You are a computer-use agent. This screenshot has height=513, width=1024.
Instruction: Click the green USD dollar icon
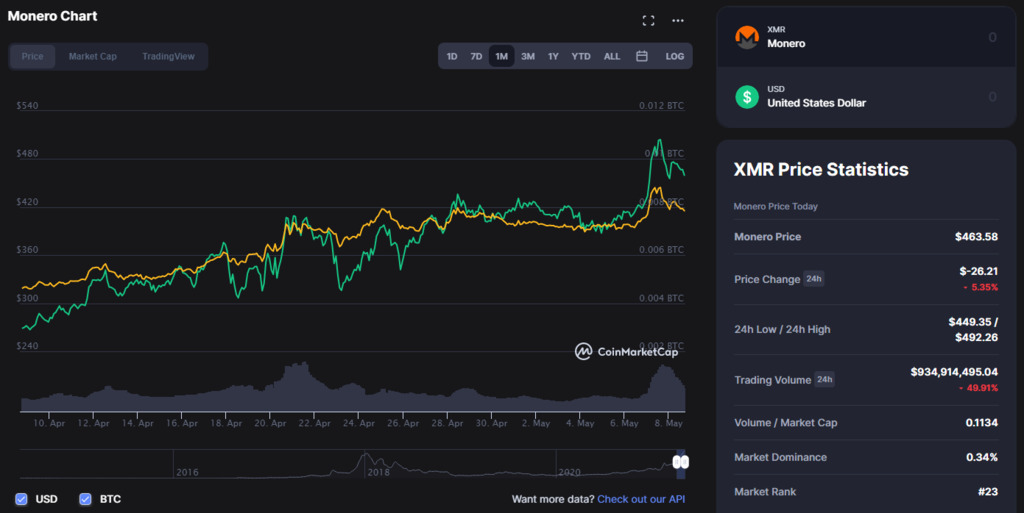[x=747, y=96]
